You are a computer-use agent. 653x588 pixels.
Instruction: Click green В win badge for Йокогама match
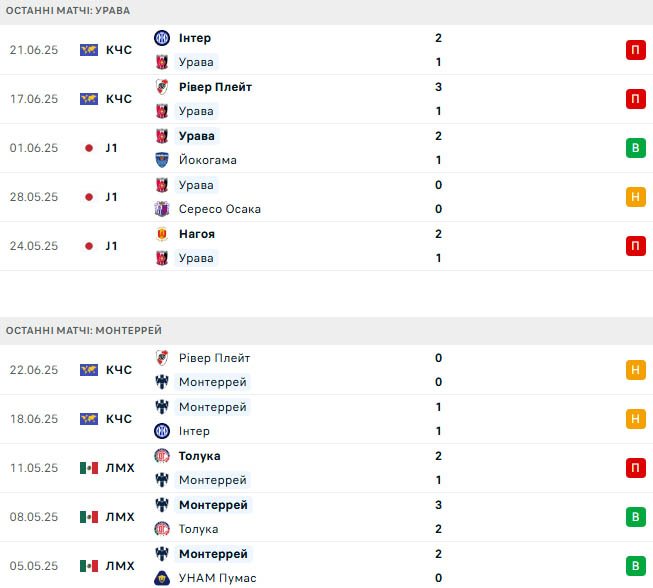pyautogui.click(x=636, y=148)
